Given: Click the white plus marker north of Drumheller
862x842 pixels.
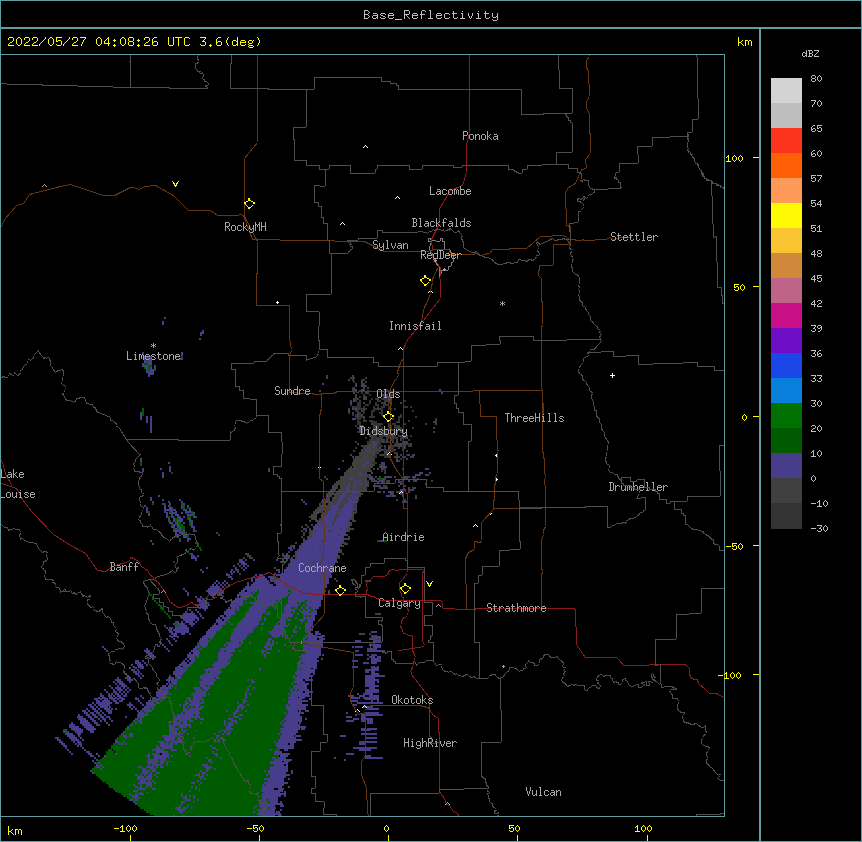Looking at the screenshot, I should [x=612, y=375].
